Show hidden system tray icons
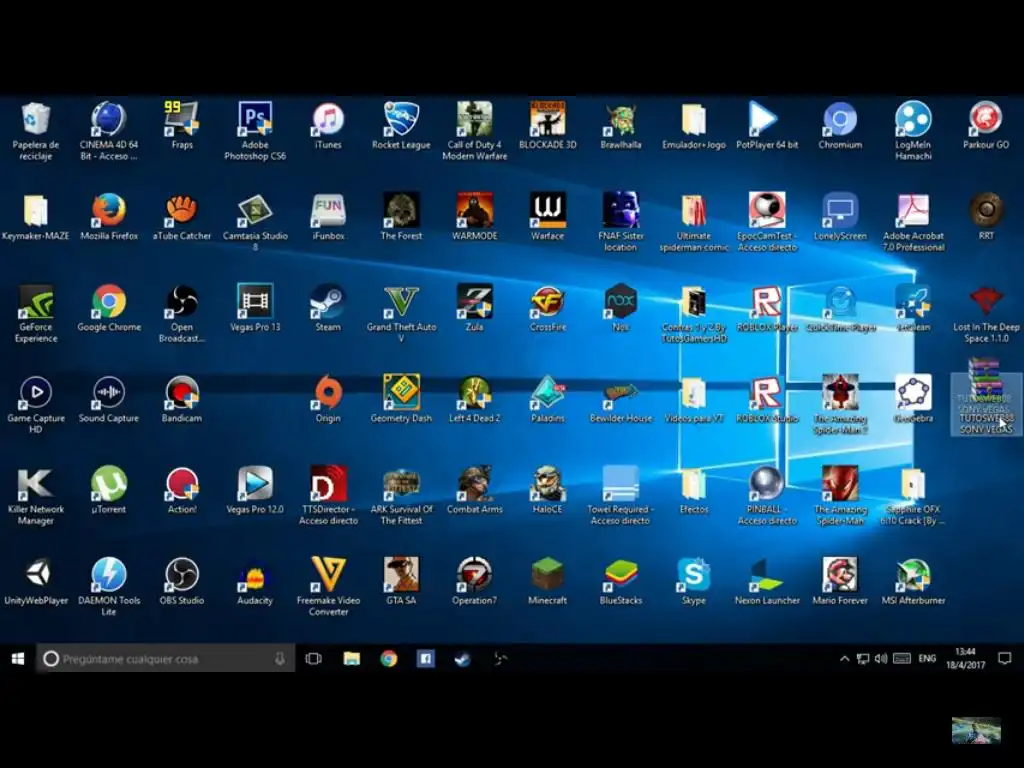Viewport: 1024px width, 768px height. tap(844, 659)
